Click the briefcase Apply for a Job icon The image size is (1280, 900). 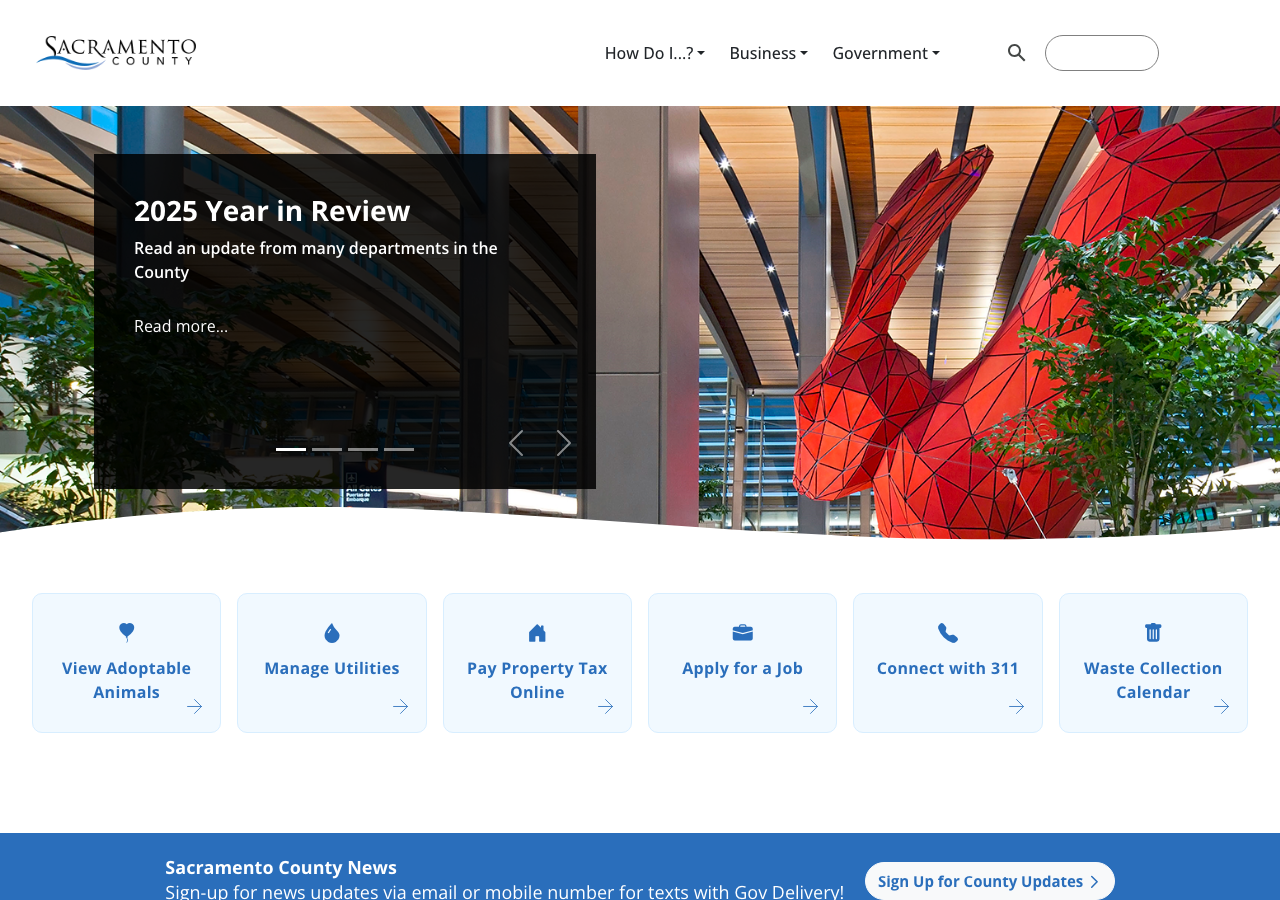click(743, 633)
